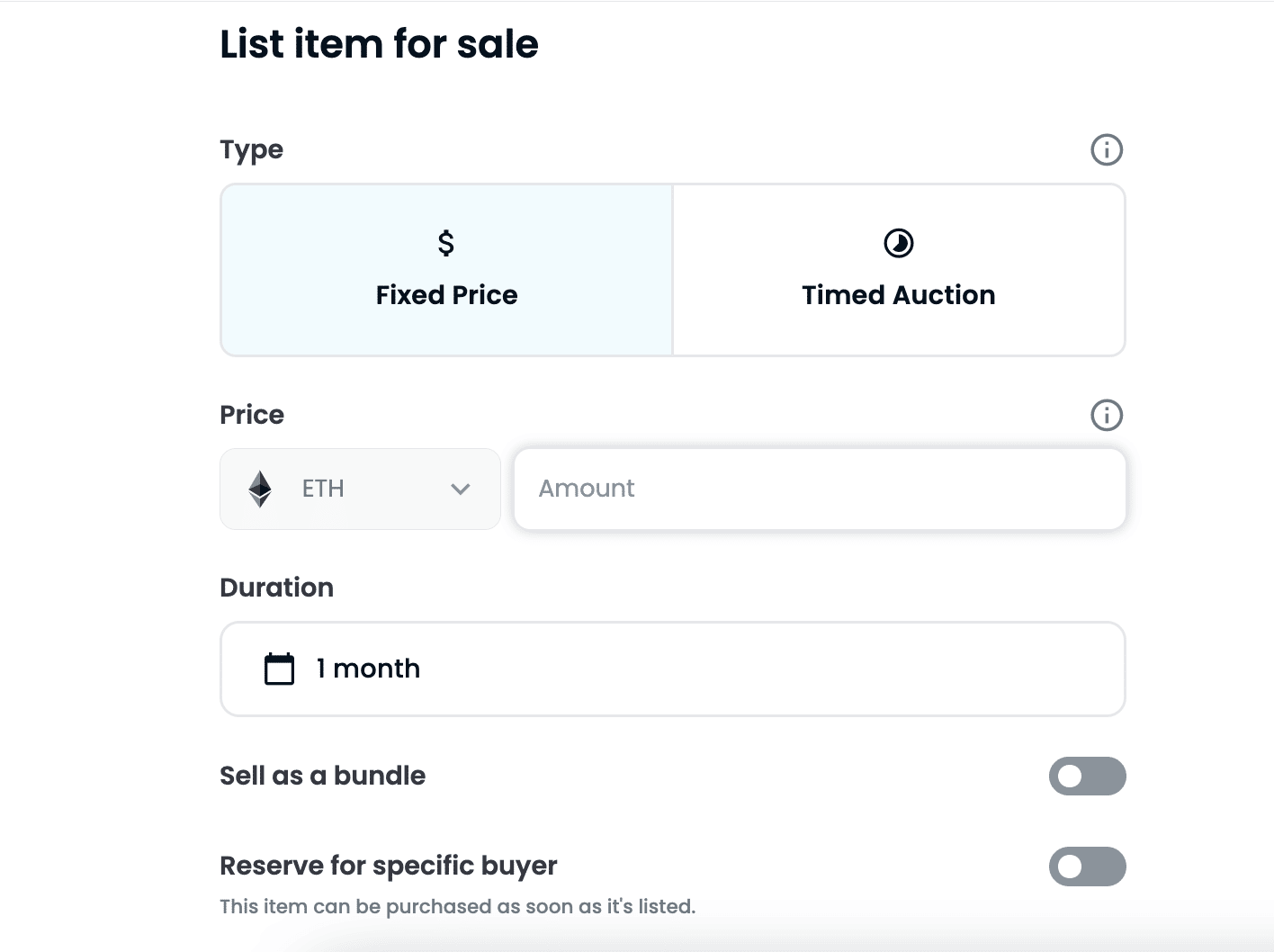The width and height of the screenshot is (1274, 952).
Task: Enable the Sell as a bundle toggle
Action: click(x=1087, y=776)
